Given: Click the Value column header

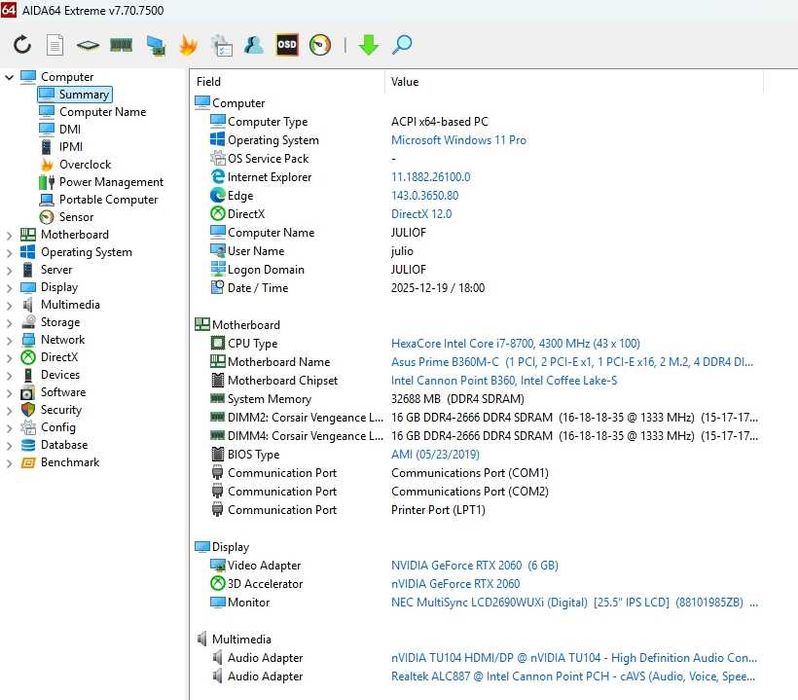Looking at the screenshot, I should [405, 82].
